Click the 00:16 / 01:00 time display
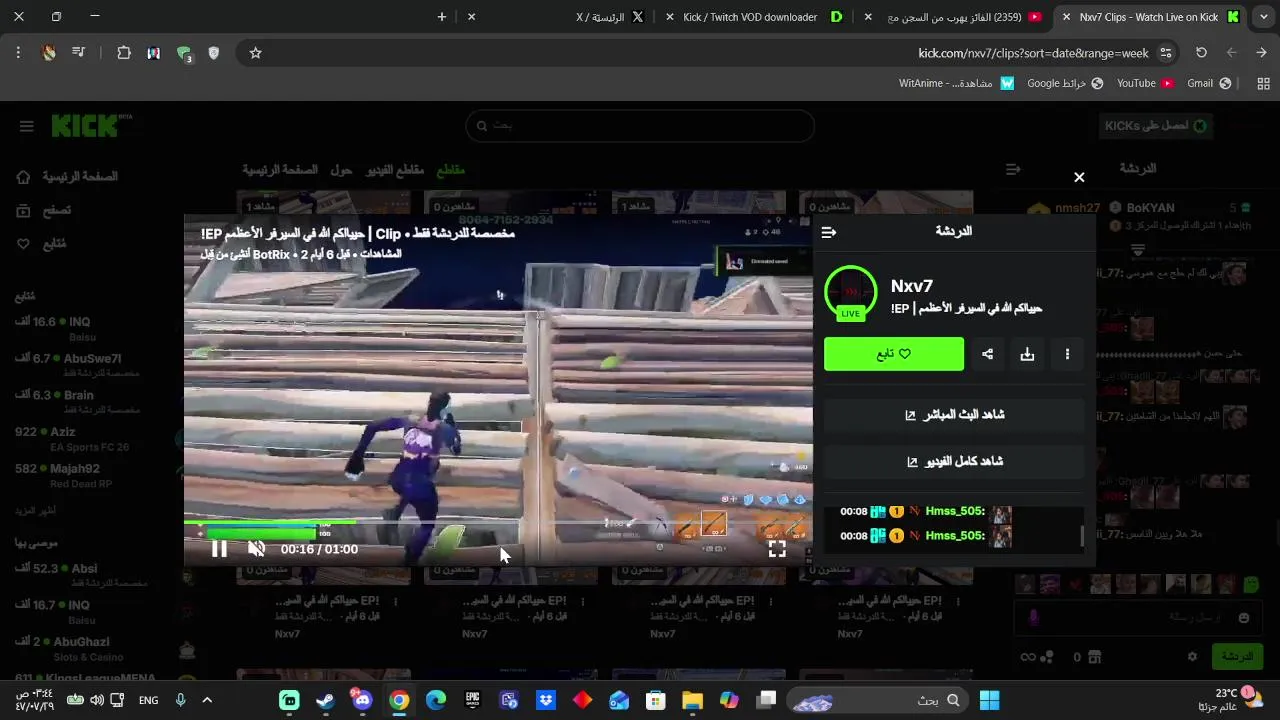Screen dimensions: 1280x720 coord(319,549)
